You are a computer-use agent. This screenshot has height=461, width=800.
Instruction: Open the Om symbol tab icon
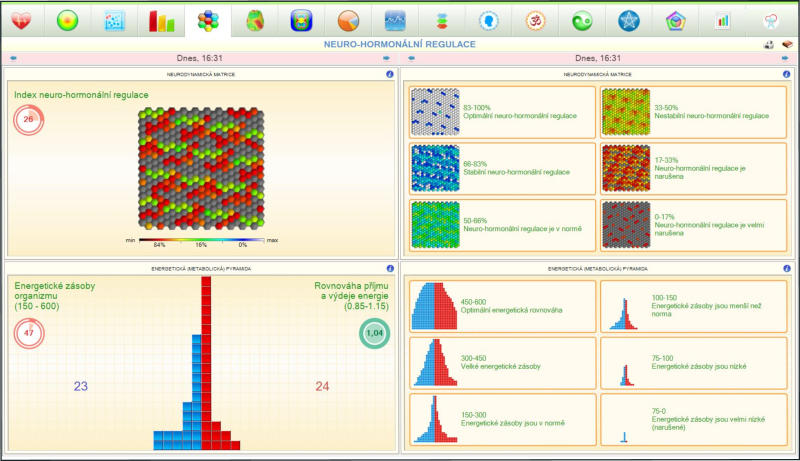point(535,20)
